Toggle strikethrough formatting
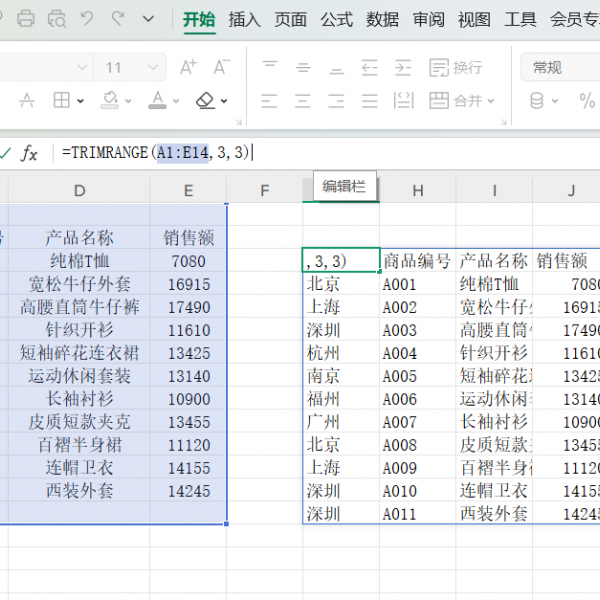600x600 pixels. [x=27, y=101]
